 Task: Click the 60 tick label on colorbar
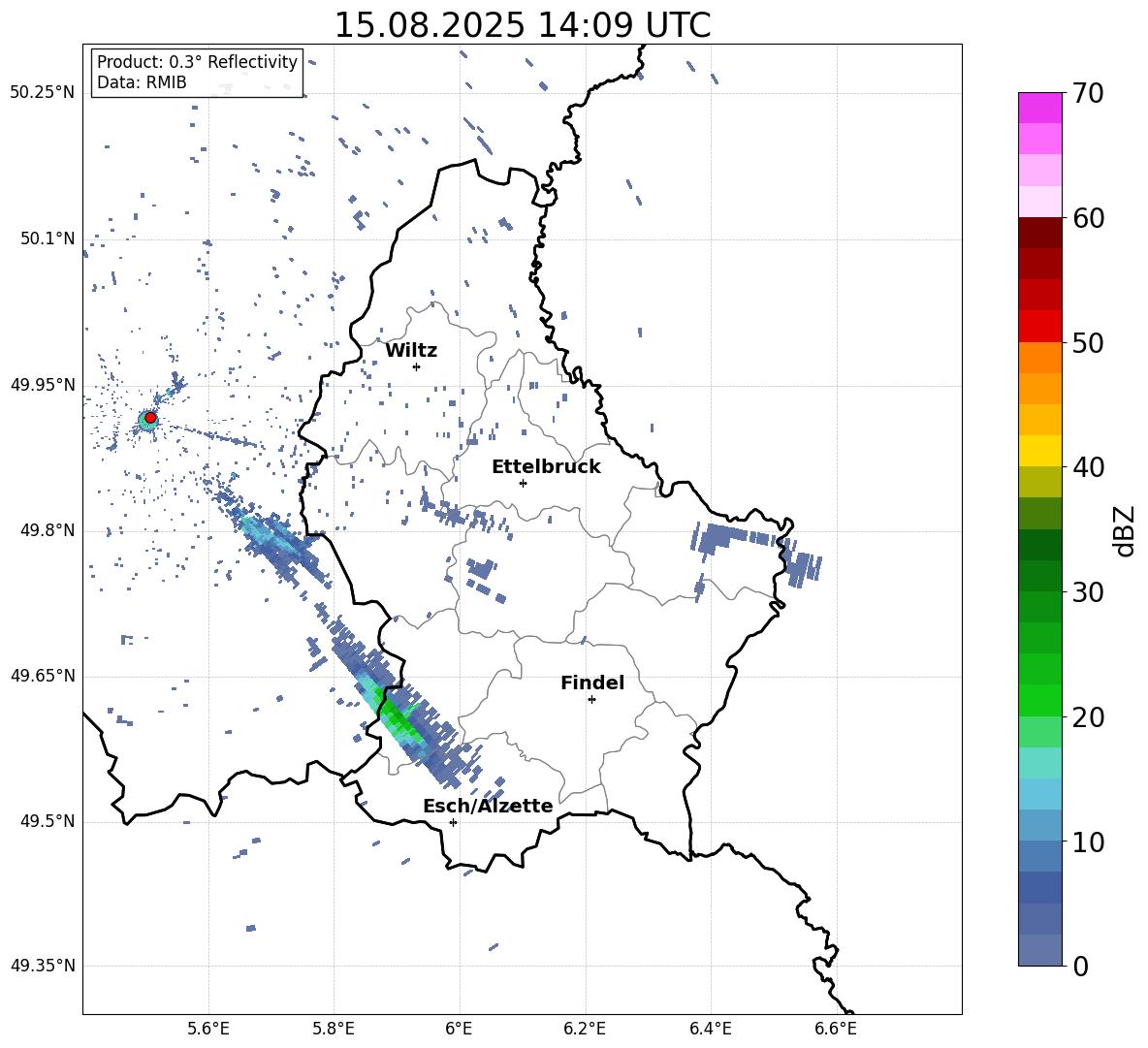tap(1088, 218)
